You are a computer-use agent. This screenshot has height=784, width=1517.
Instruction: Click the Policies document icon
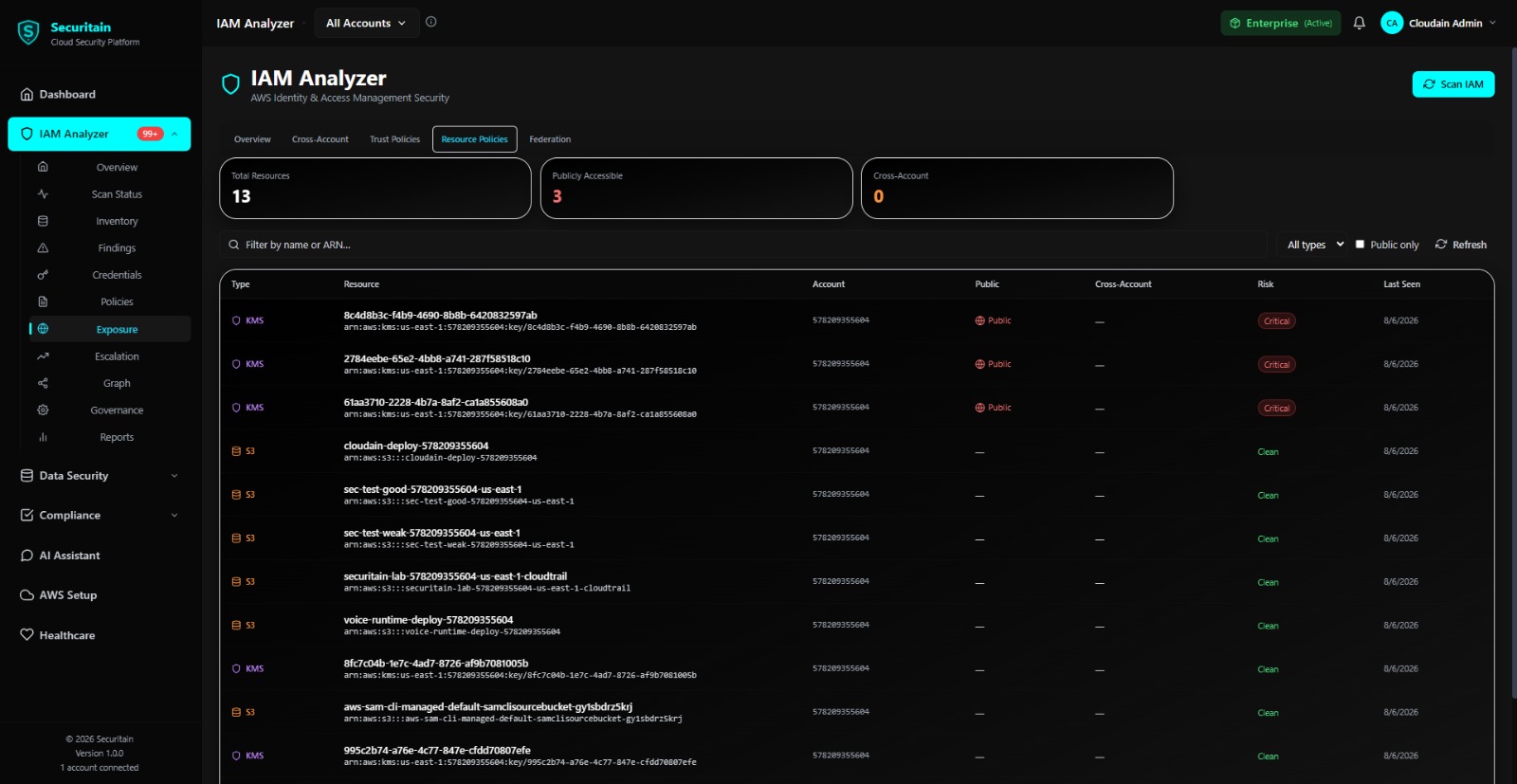43,301
